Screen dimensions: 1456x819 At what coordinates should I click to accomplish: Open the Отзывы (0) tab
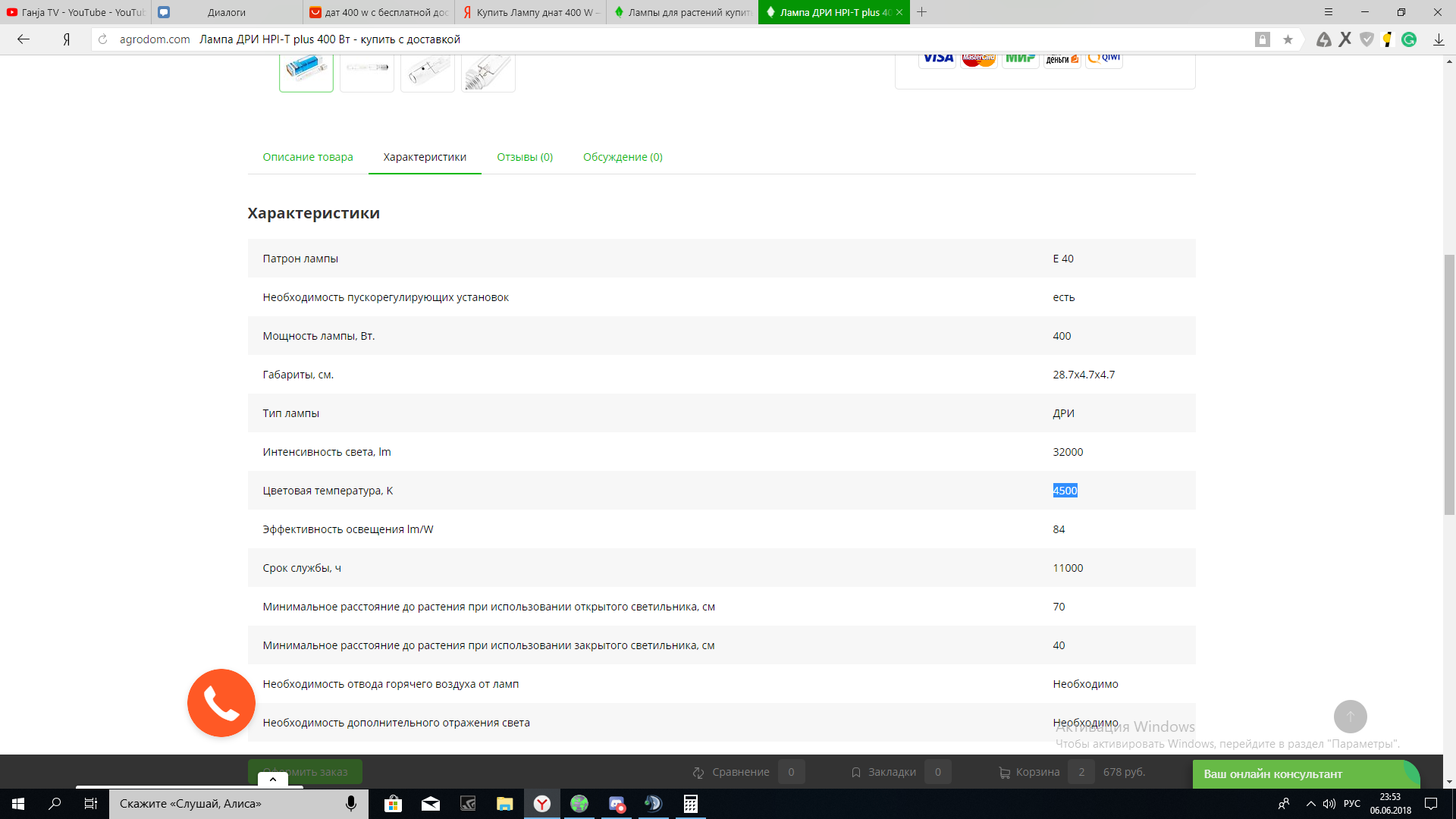tap(525, 157)
